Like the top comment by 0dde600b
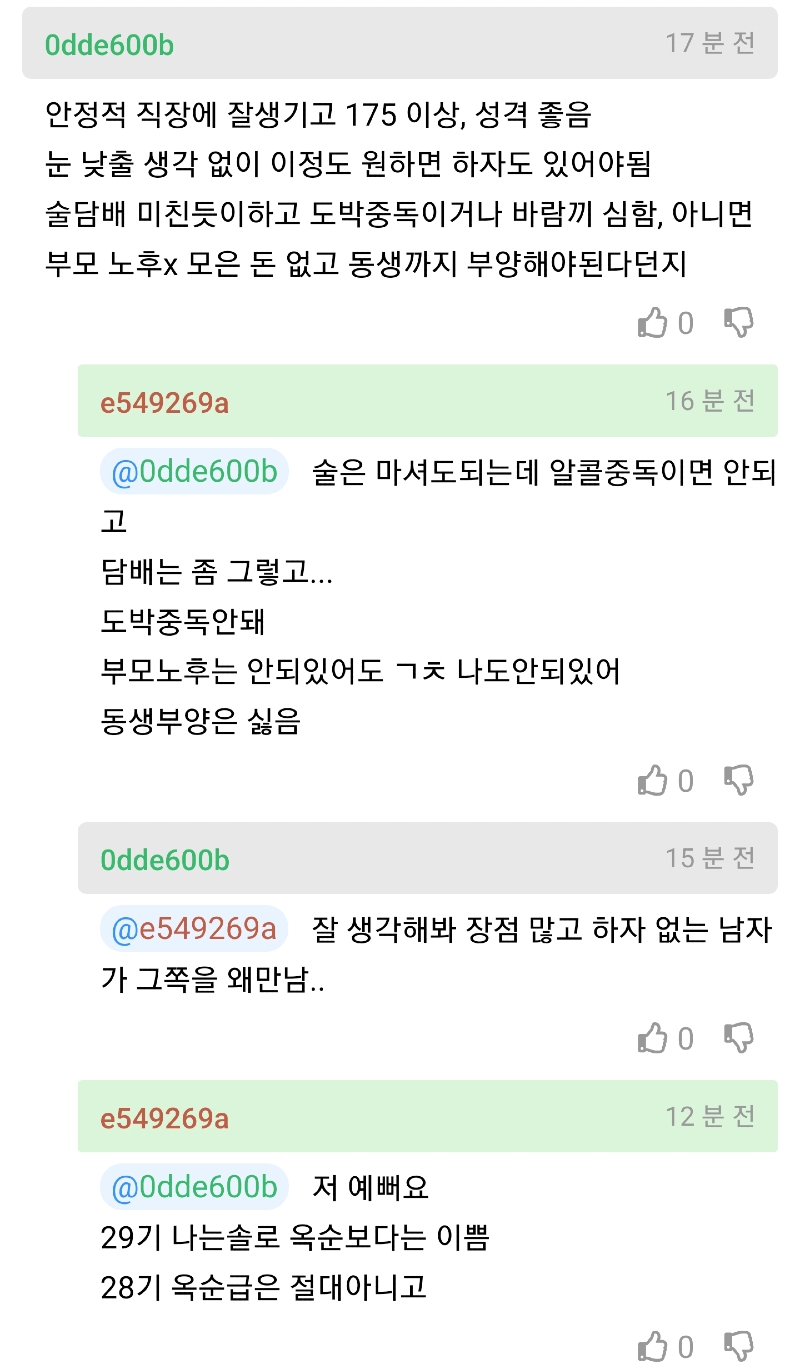This screenshot has height=1369, width=800. click(652, 323)
